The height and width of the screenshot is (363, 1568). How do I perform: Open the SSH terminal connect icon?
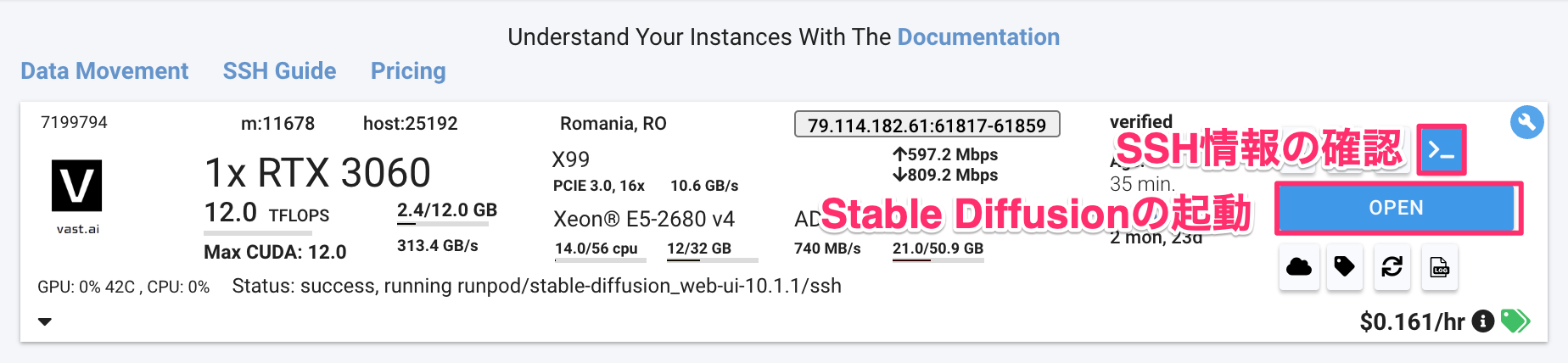(x=1441, y=151)
